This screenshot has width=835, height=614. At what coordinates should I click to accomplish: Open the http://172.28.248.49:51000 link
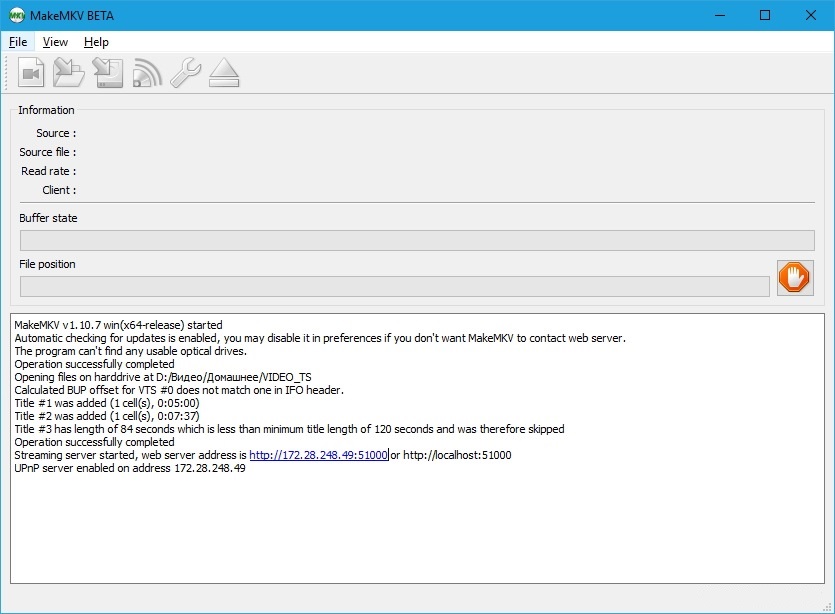coord(318,455)
